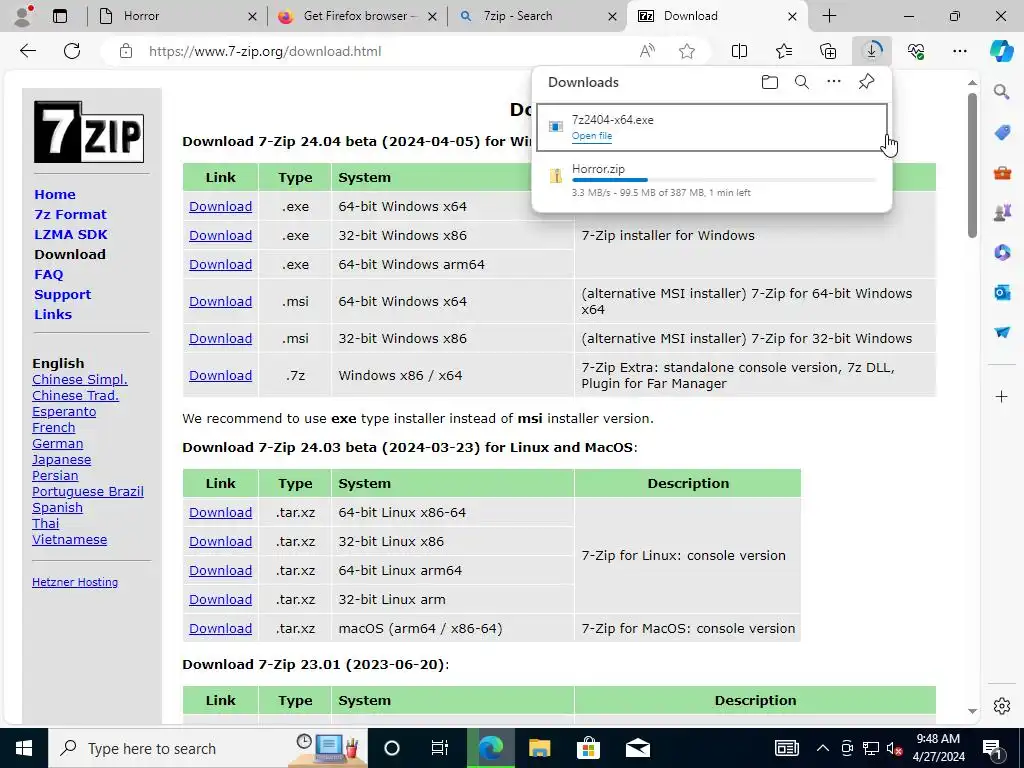Image resolution: width=1024 pixels, height=768 pixels.
Task: Launch Copilot from the toolbar
Action: (x=1001, y=51)
